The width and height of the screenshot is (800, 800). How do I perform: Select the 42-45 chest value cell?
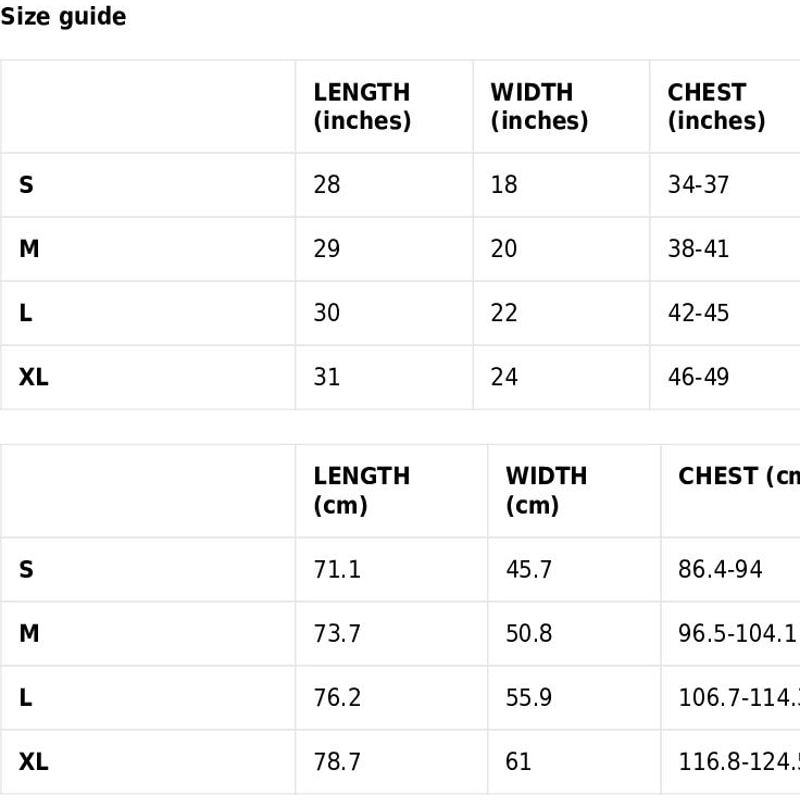coord(698,313)
